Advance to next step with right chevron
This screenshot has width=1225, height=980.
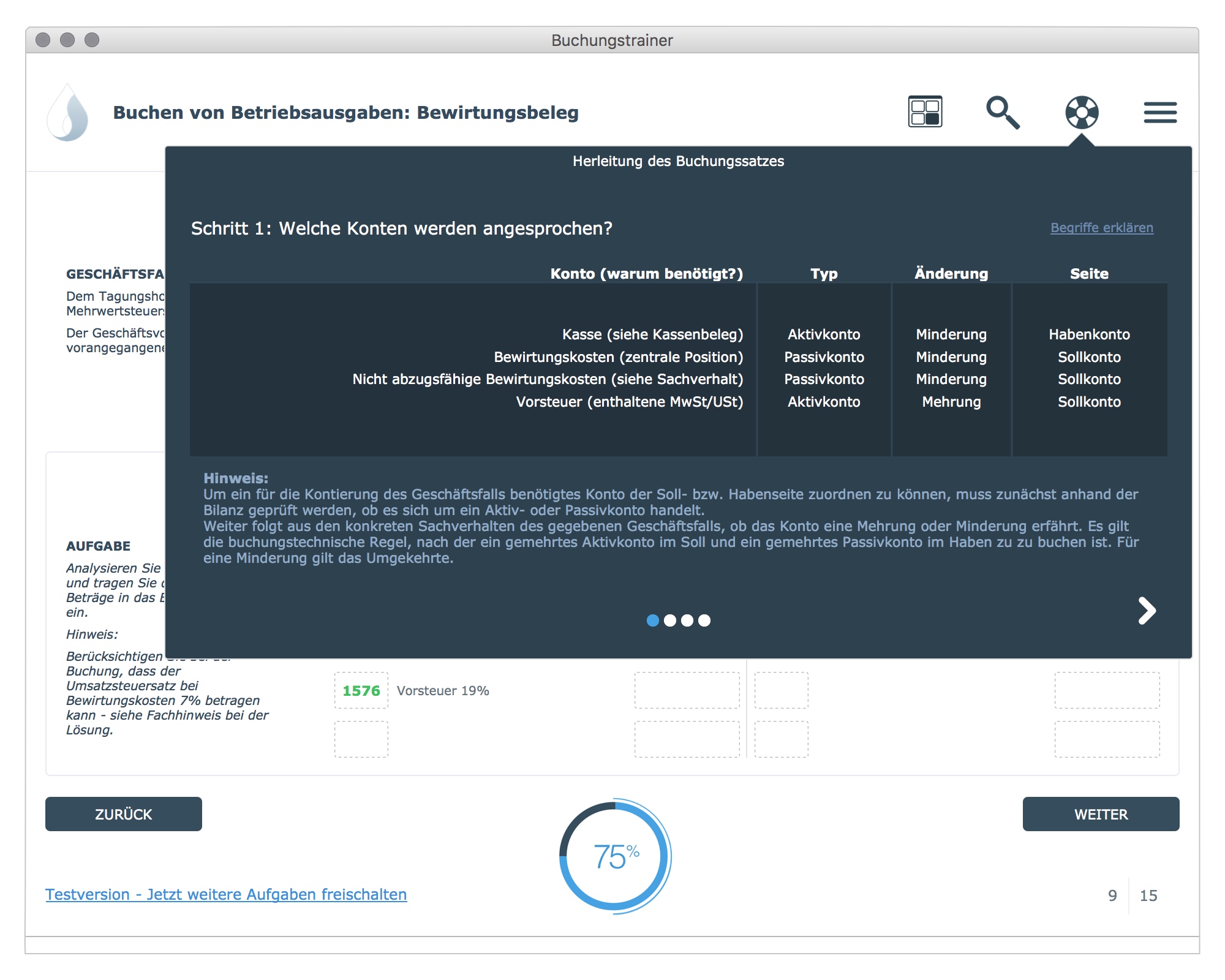coord(1147,611)
